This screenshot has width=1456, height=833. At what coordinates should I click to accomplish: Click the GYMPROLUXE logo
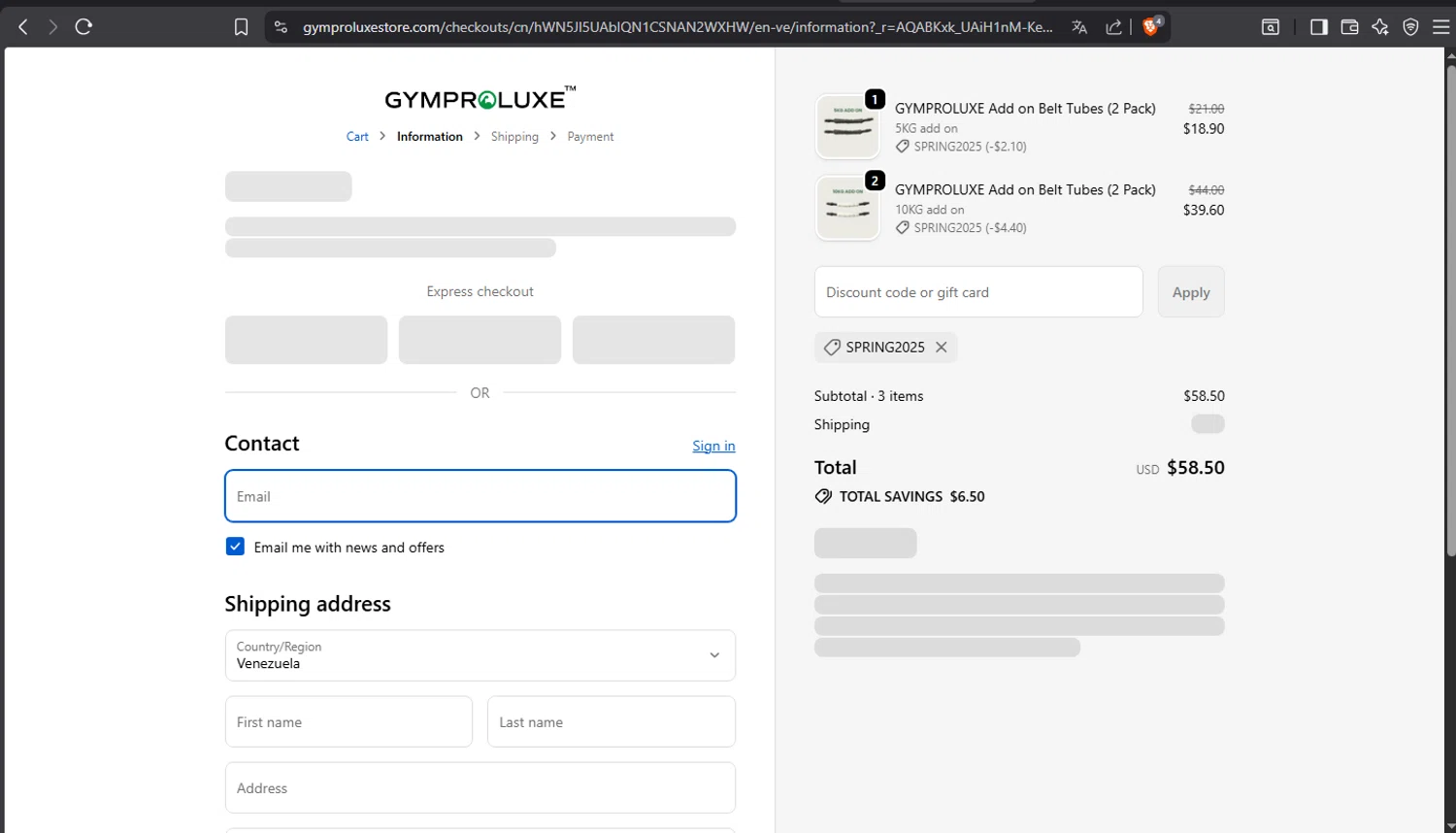pyautogui.click(x=480, y=98)
